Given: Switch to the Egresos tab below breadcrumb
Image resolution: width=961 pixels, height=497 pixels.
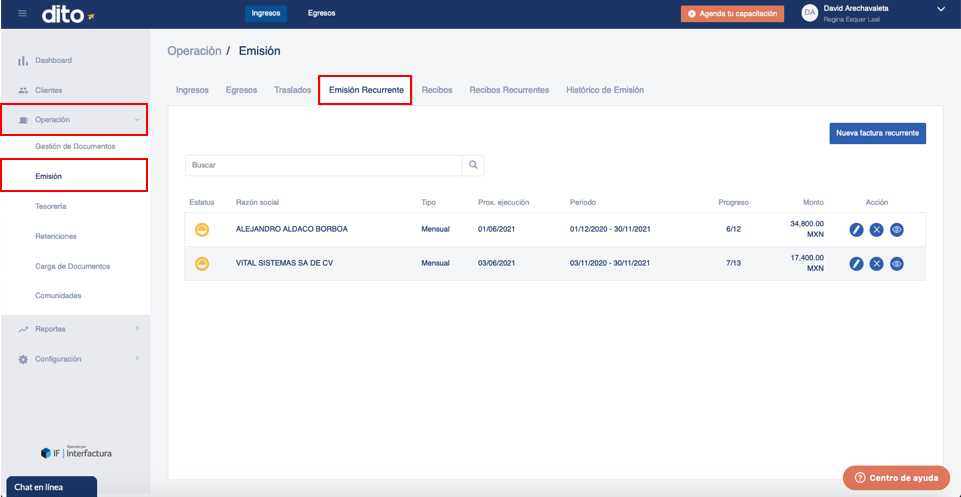Looking at the screenshot, I should (241, 90).
